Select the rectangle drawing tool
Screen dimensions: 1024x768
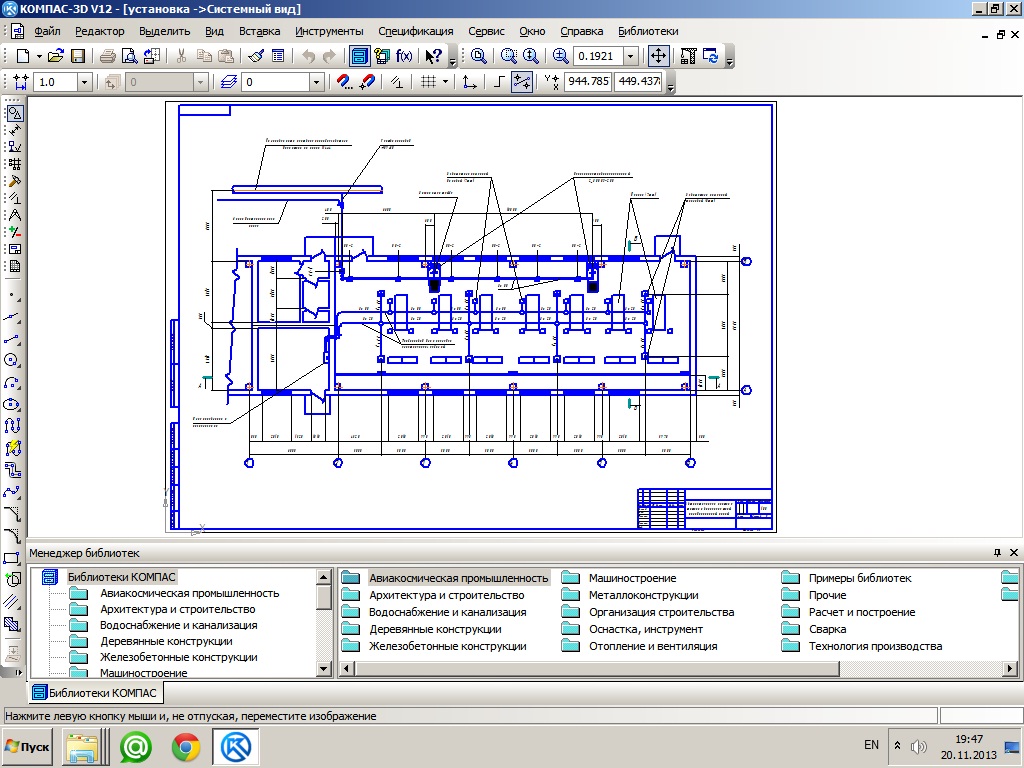[12, 558]
